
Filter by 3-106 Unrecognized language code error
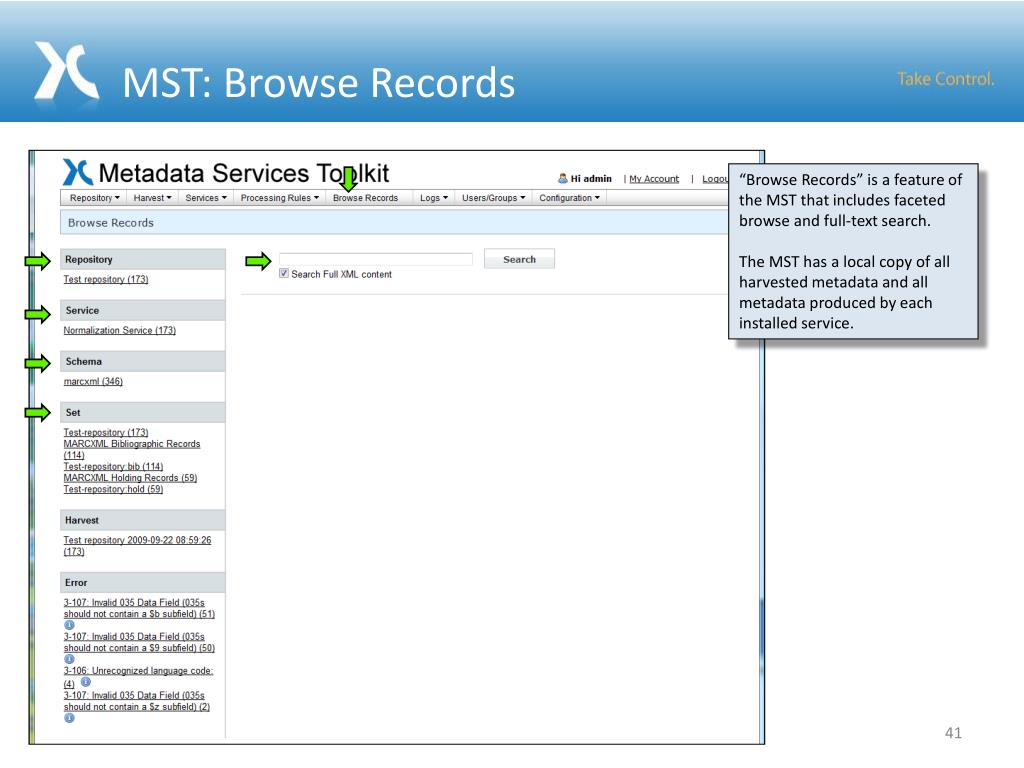click(138, 676)
